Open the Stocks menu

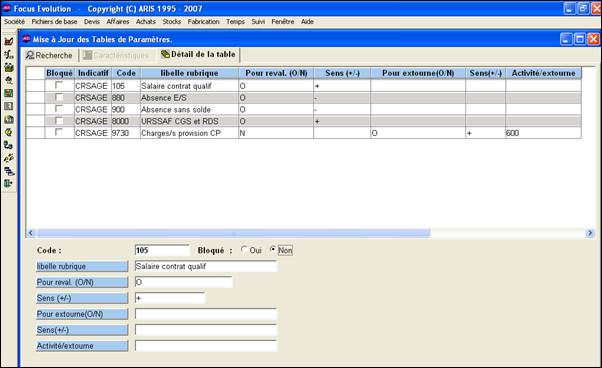[x=172, y=22]
